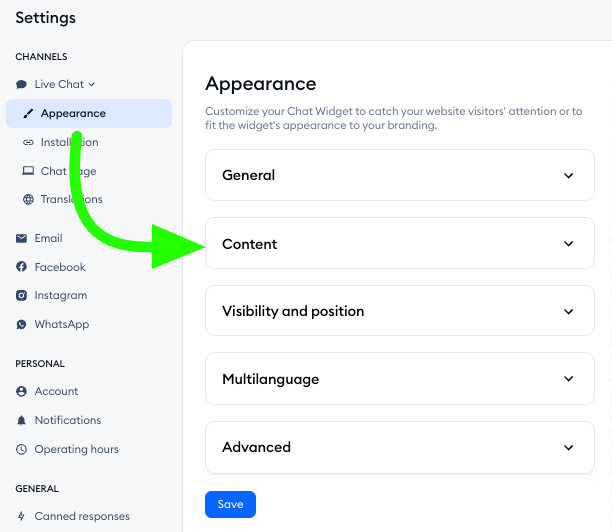This screenshot has width=612, height=532.
Task: Open the Visibility and position section
Action: pos(399,311)
